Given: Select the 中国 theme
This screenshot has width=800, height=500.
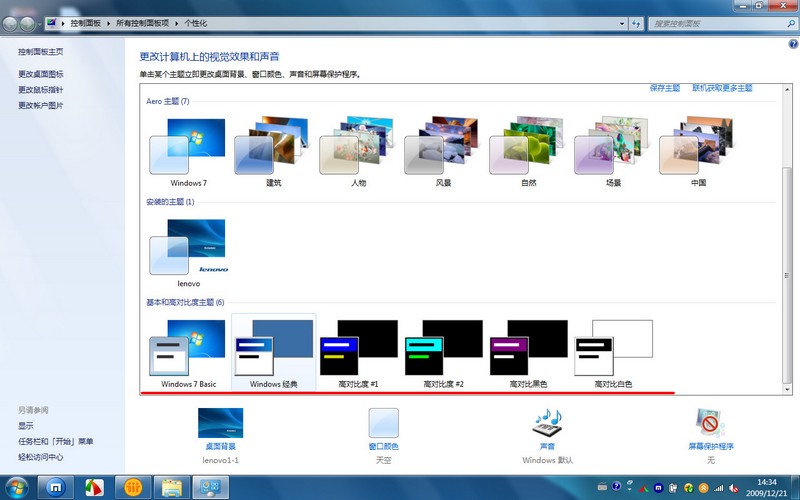Looking at the screenshot, I should 698,152.
